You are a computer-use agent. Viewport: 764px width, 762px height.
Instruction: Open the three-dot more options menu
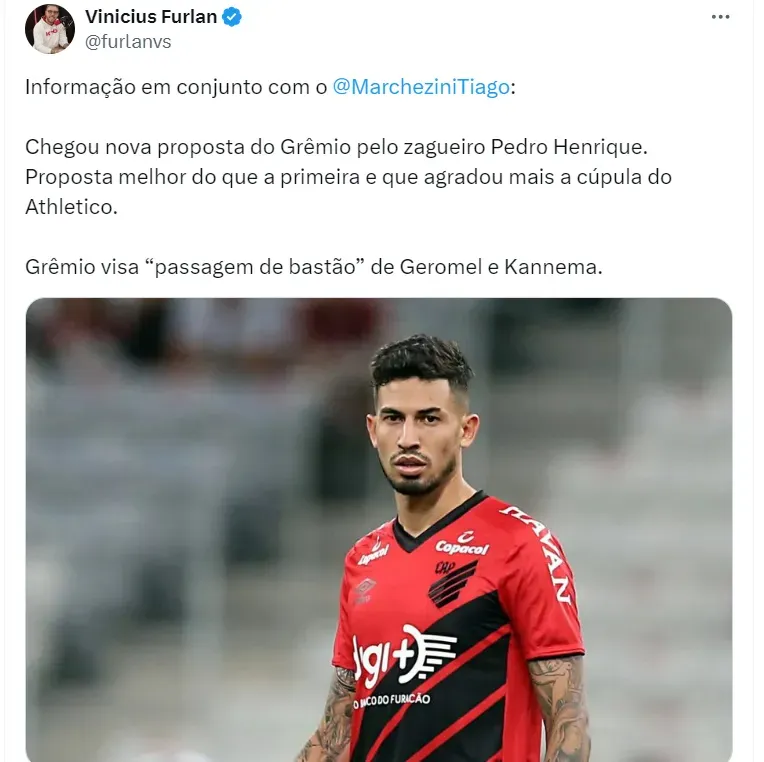coord(720,17)
